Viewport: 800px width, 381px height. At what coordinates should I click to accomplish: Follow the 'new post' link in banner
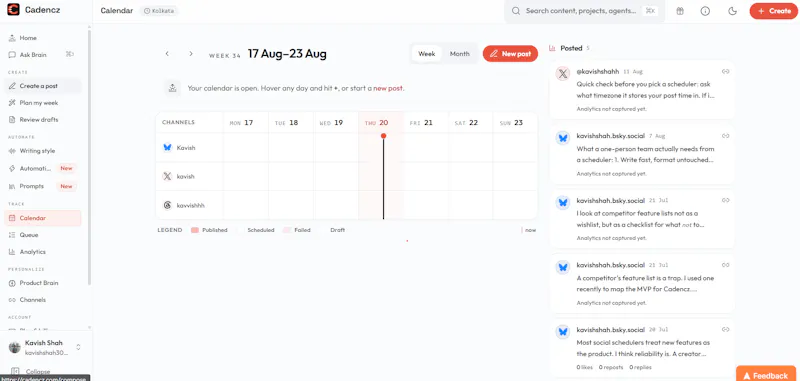(388, 88)
